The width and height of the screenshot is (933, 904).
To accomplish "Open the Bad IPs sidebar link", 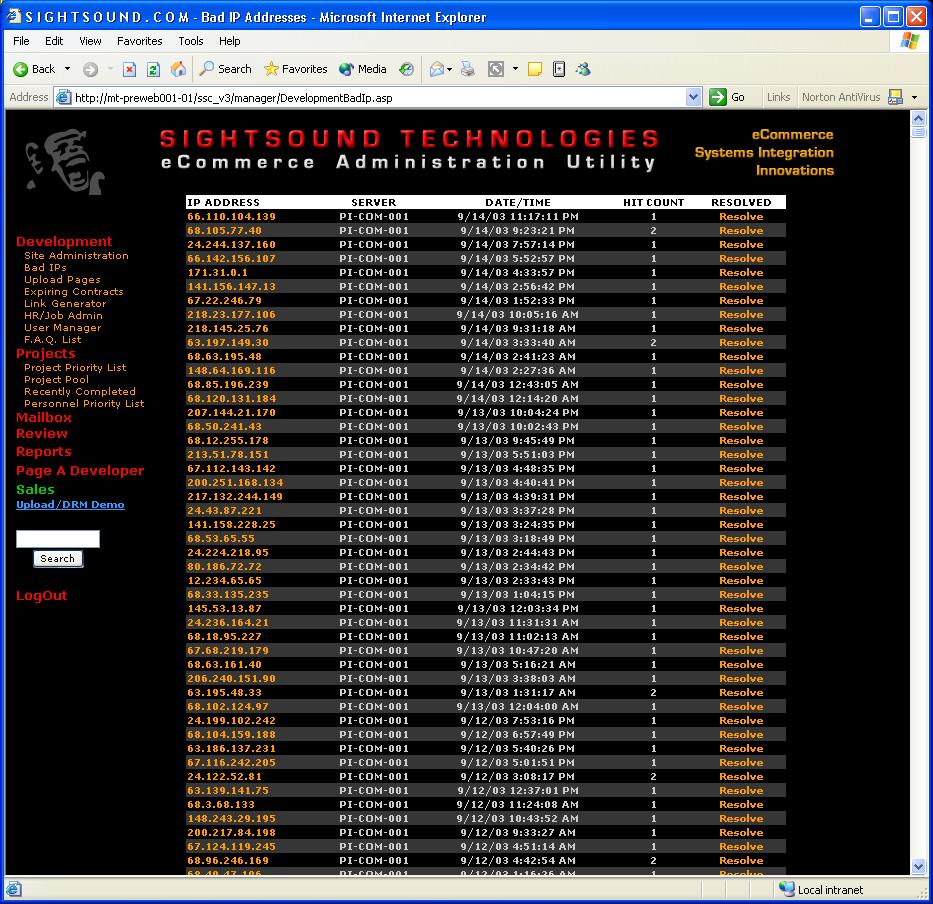I will click(45, 267).
